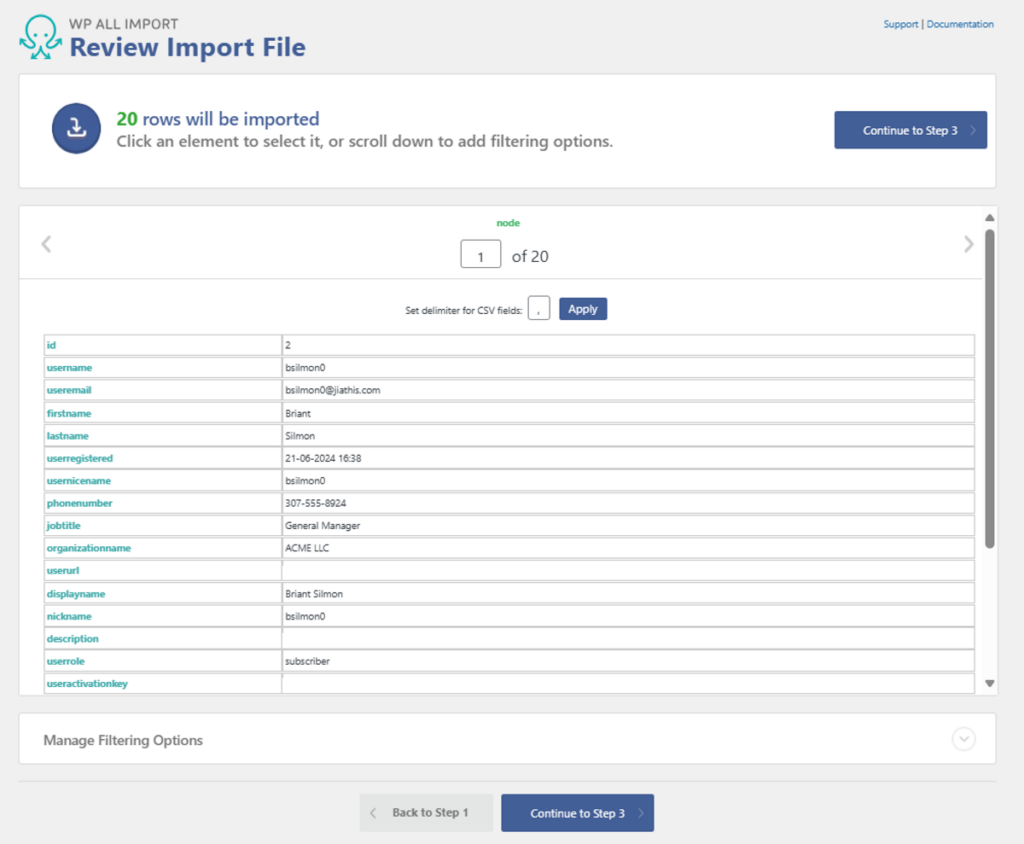
Task: Select the node element above the pagination
Action: [508, 223]
